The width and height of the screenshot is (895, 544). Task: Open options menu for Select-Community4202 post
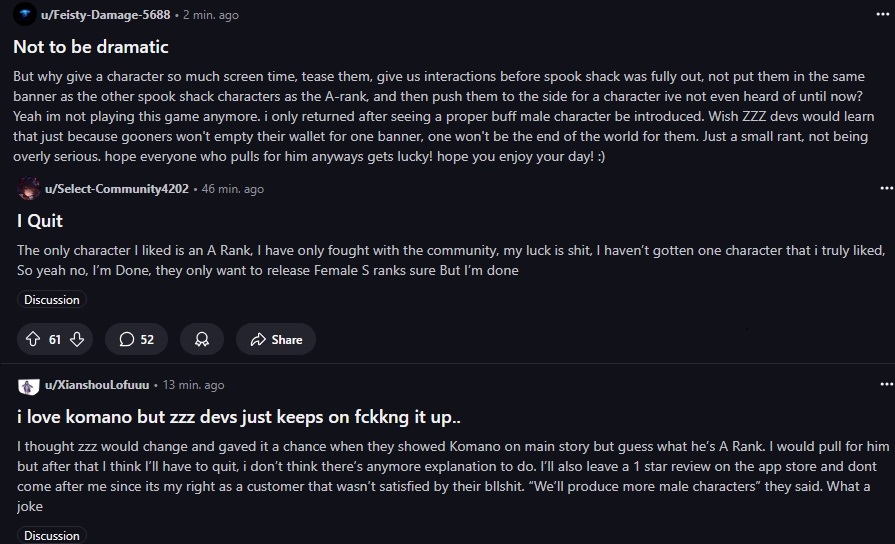[885, 188]
